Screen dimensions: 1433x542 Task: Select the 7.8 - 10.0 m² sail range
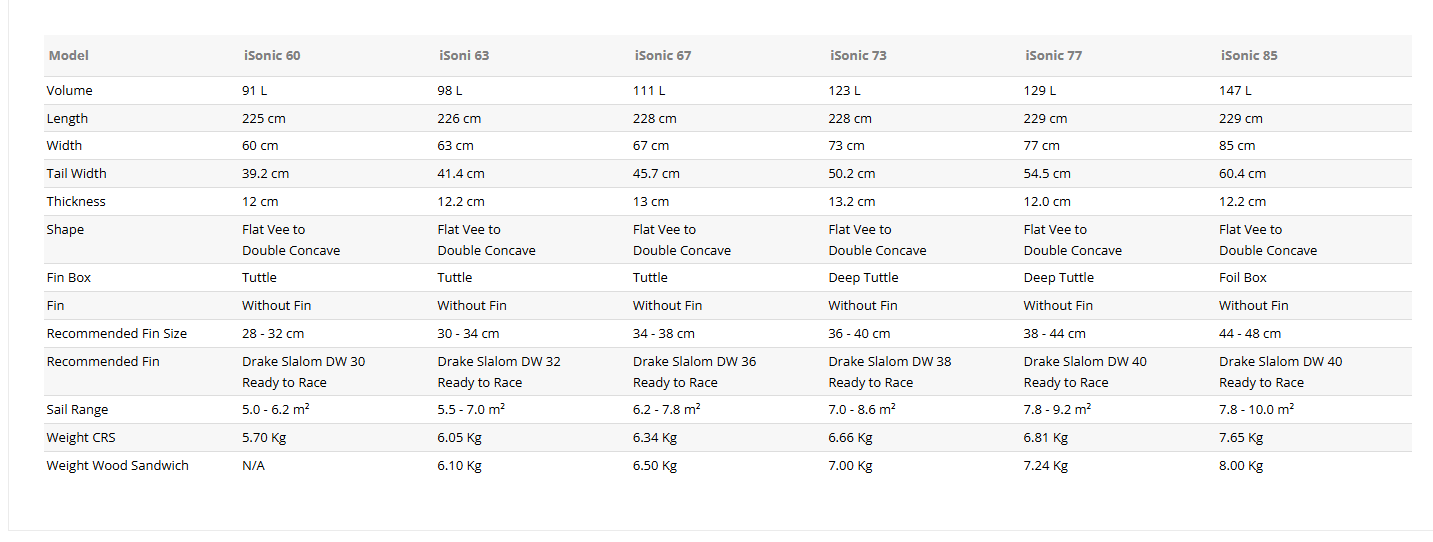(1256, 410)
